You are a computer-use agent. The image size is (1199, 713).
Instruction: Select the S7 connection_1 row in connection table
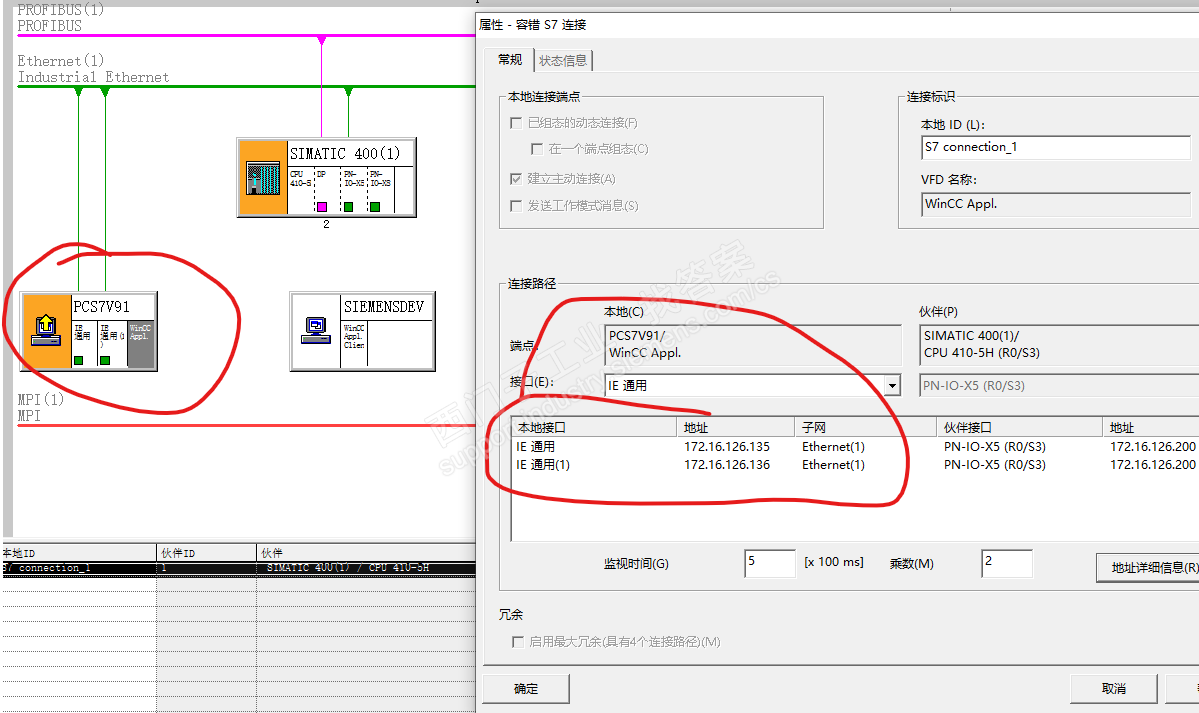(x=239, y=568)
